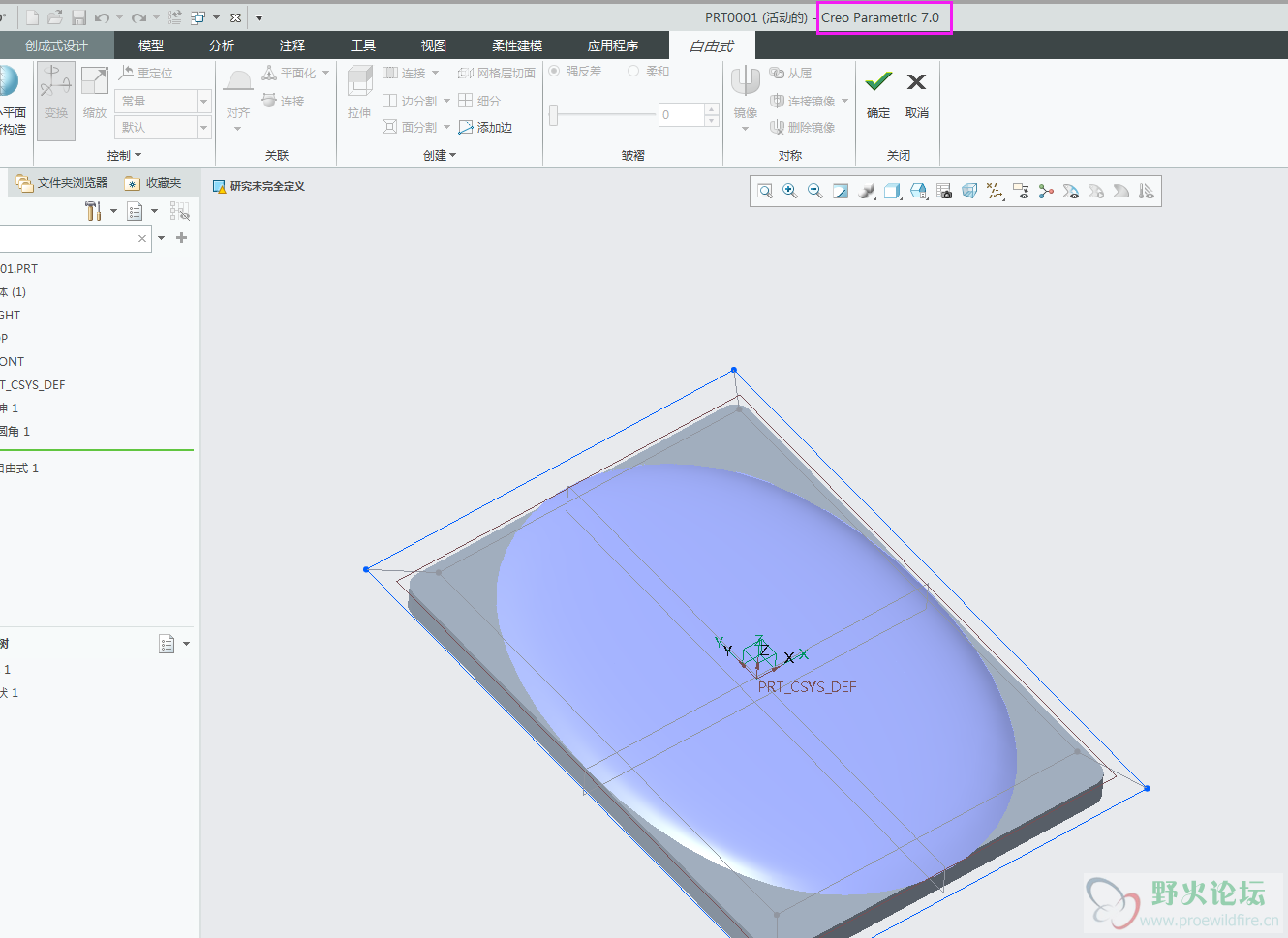Toggle spin center icon
The image size is (1288, 938).
point(1046,191)
